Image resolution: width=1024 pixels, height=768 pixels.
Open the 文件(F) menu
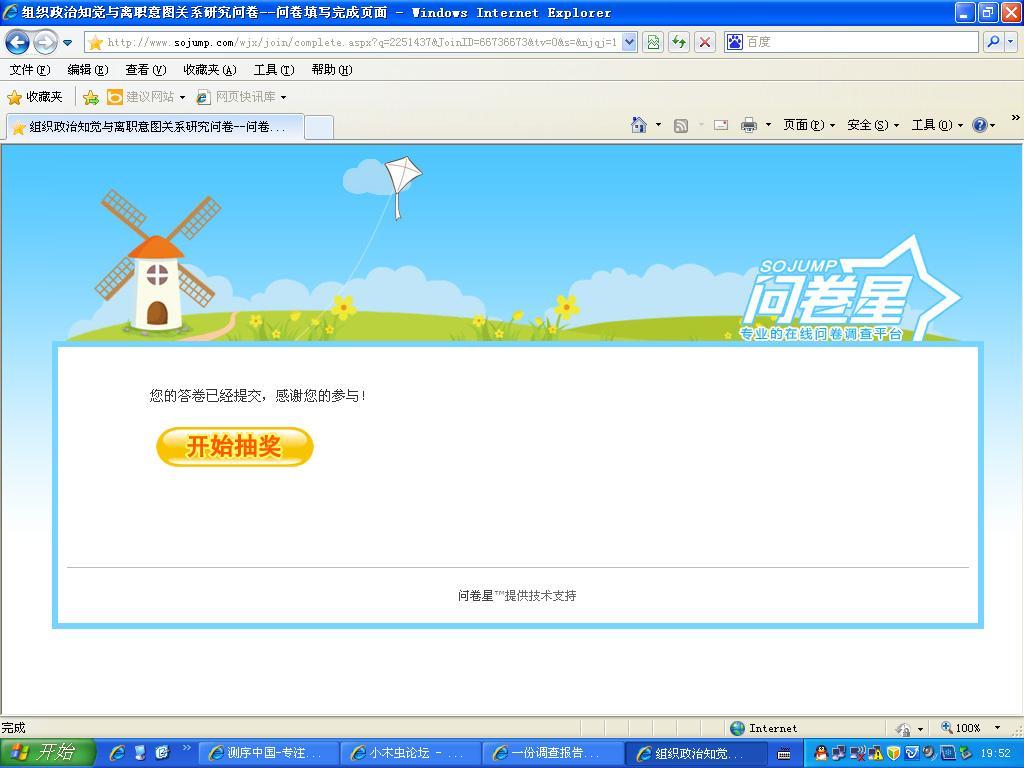29,70
